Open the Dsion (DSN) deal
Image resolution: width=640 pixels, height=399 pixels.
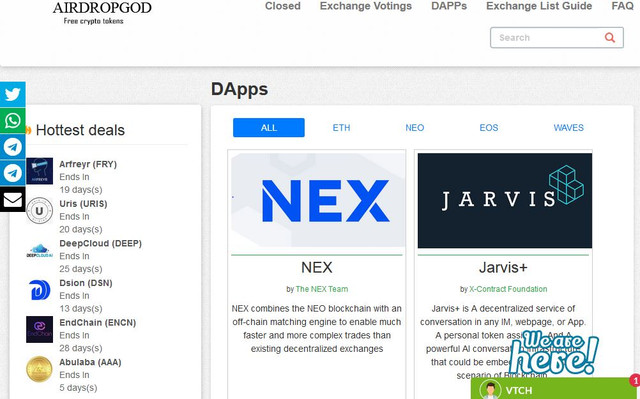pos(86,283)
